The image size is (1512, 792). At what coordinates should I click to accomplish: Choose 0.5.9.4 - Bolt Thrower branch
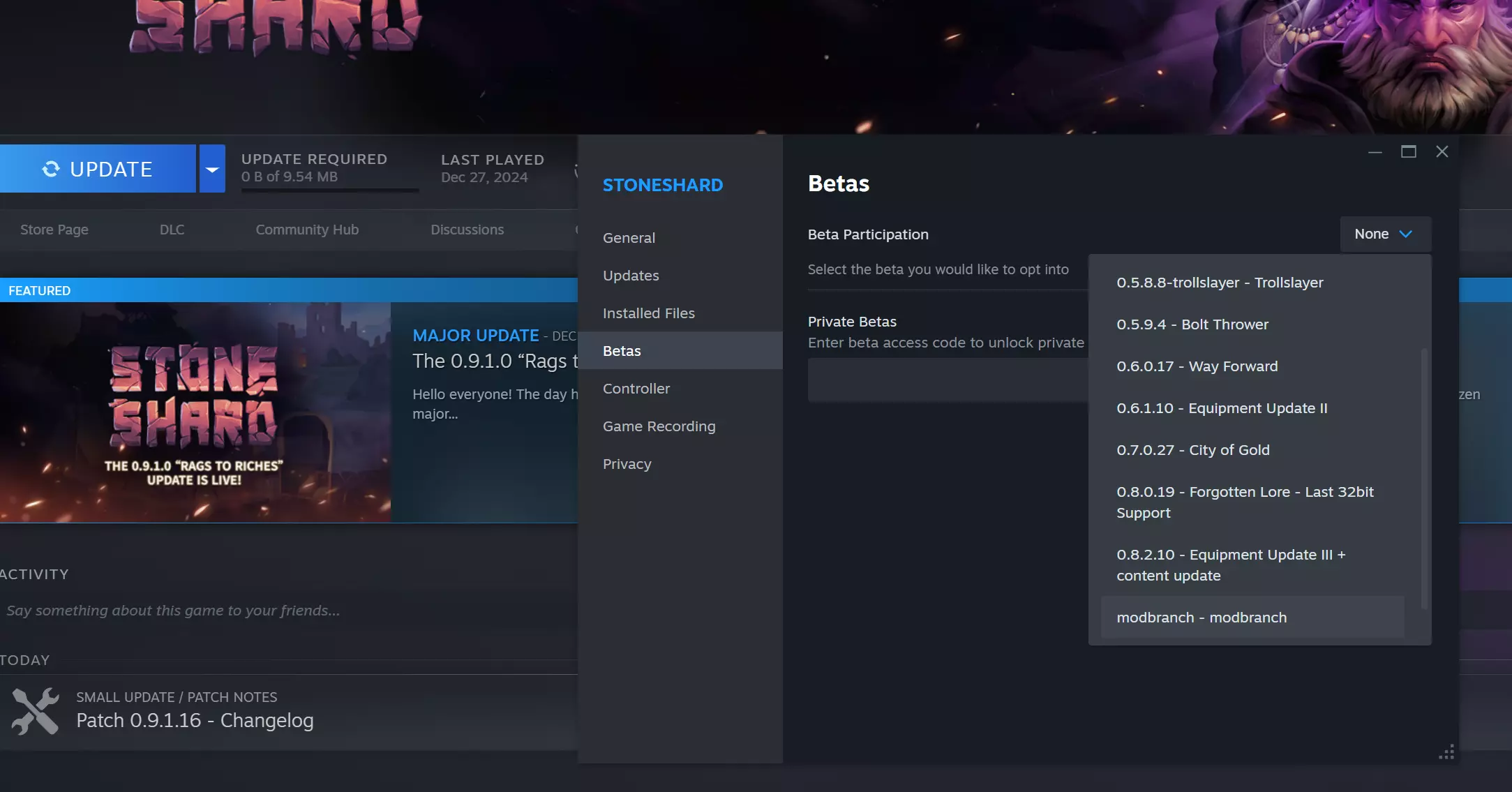1192,324
